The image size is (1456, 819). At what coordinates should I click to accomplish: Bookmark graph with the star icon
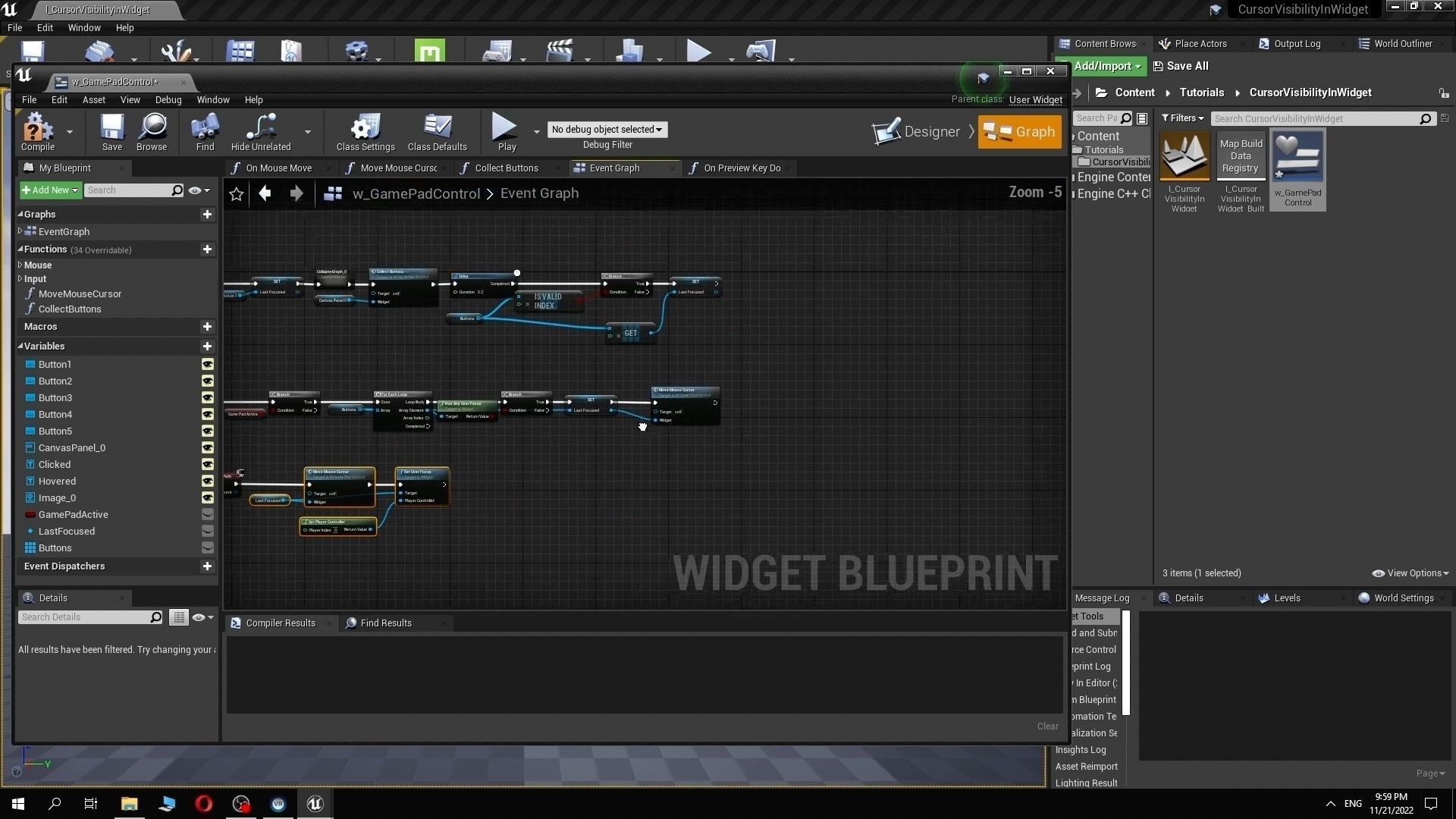pos(237,194)
